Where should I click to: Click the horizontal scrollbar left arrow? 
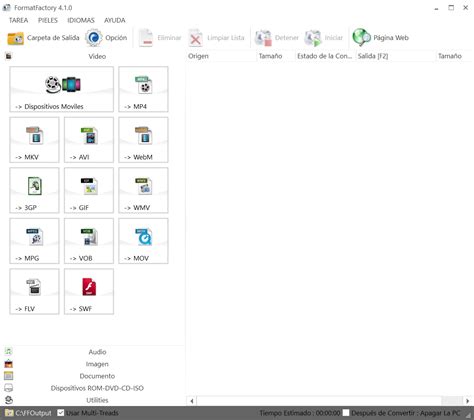(x=192, y=401)
